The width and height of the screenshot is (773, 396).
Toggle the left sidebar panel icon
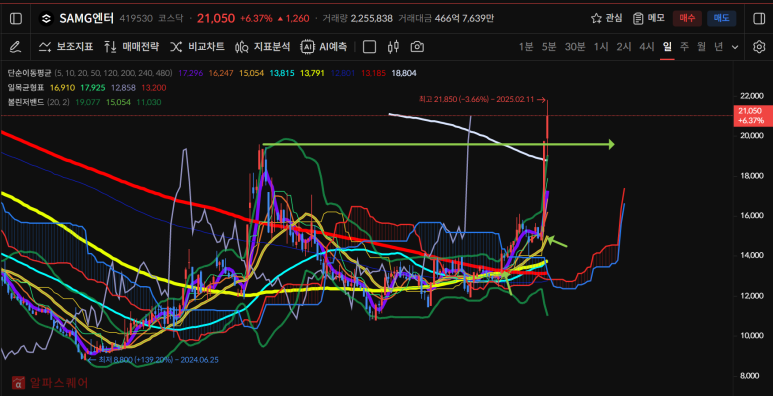(x=16, y=19)
